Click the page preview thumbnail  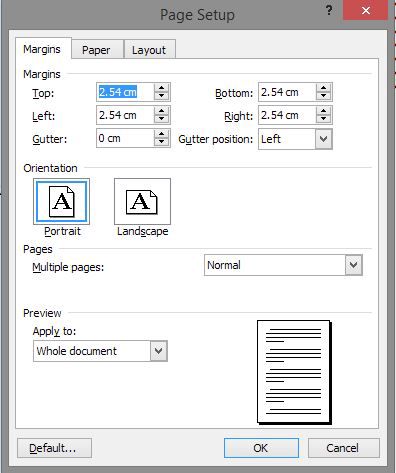(294, 372)
